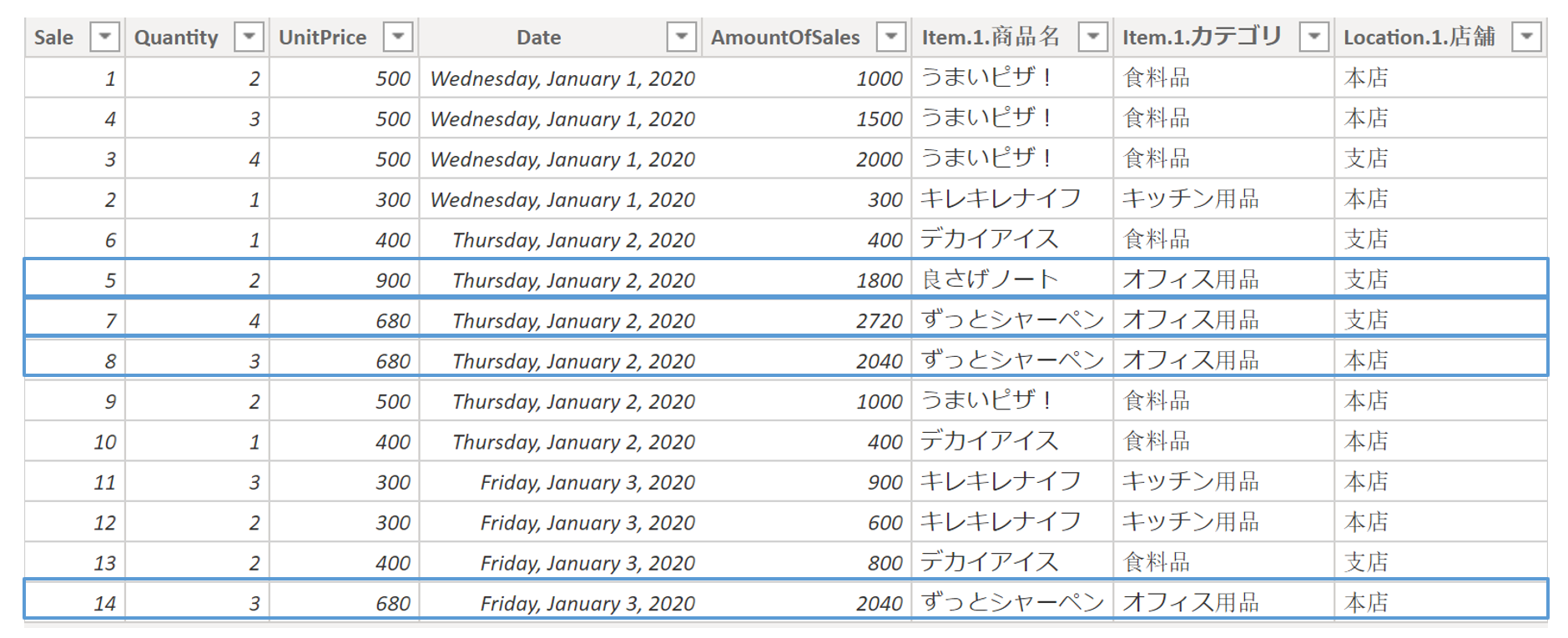Click Sale 6 row's デカイアイス cell
Screen dimensions: 1568x638
[x=989, y=240]
